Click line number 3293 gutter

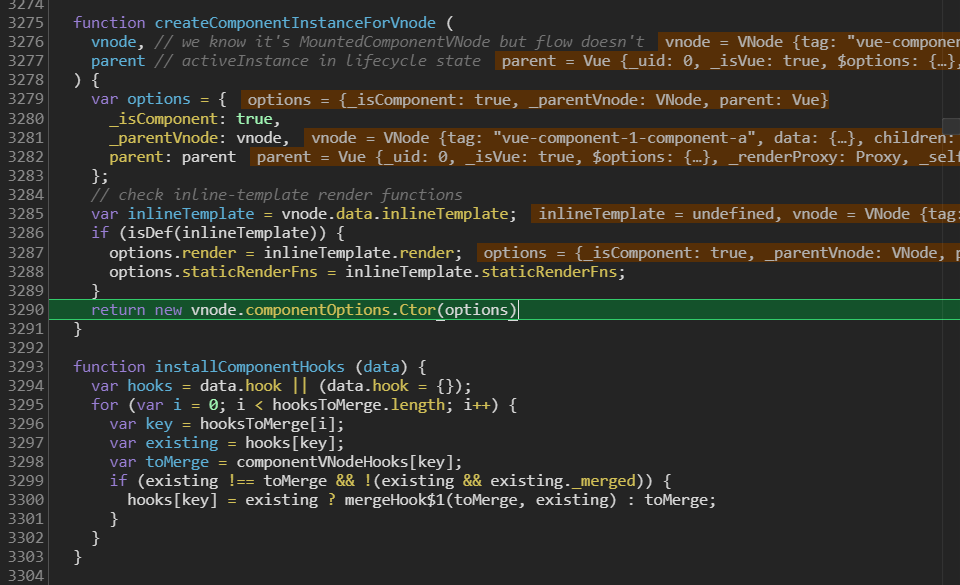26,367
